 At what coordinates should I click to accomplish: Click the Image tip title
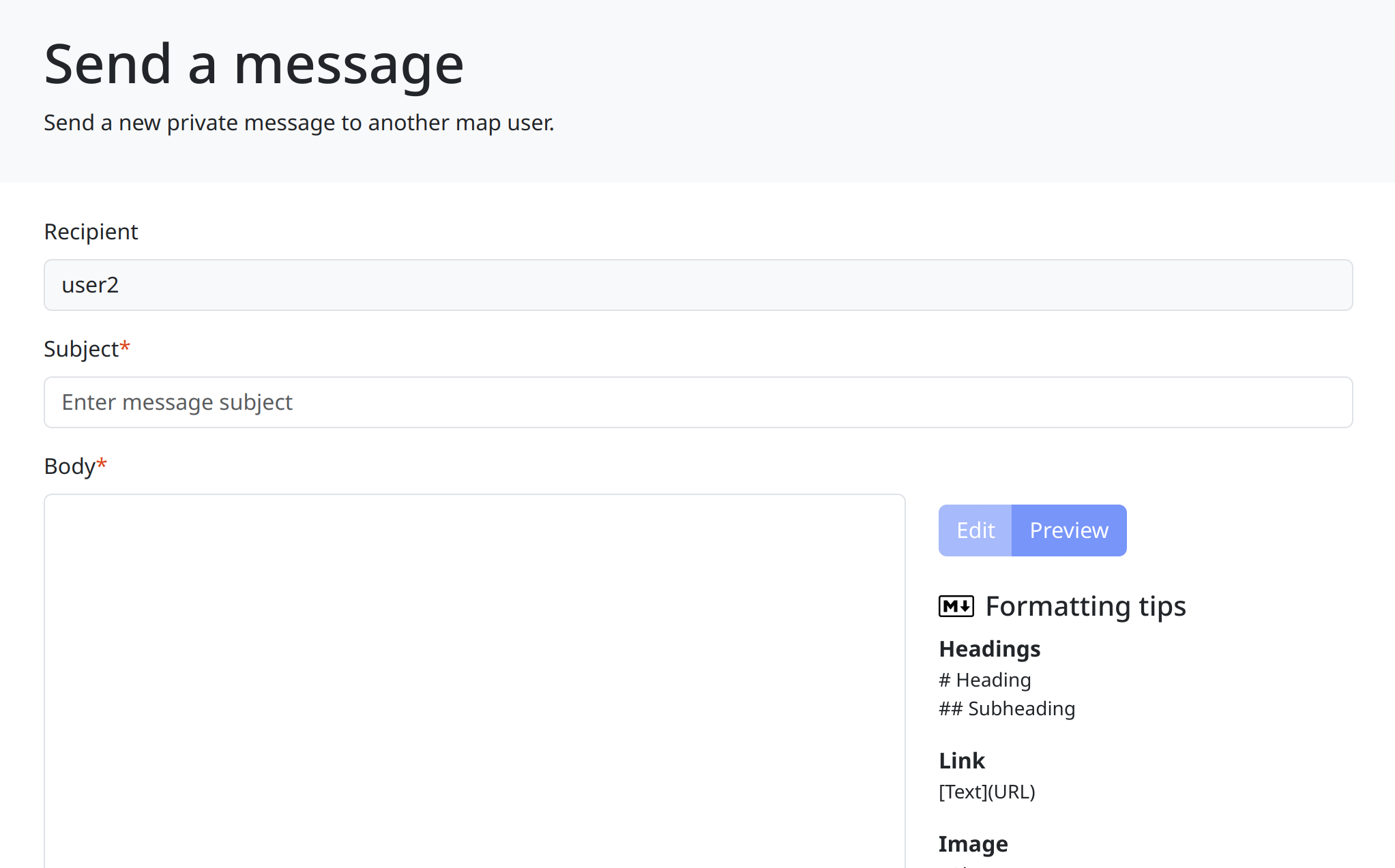[x=972, y=844]
